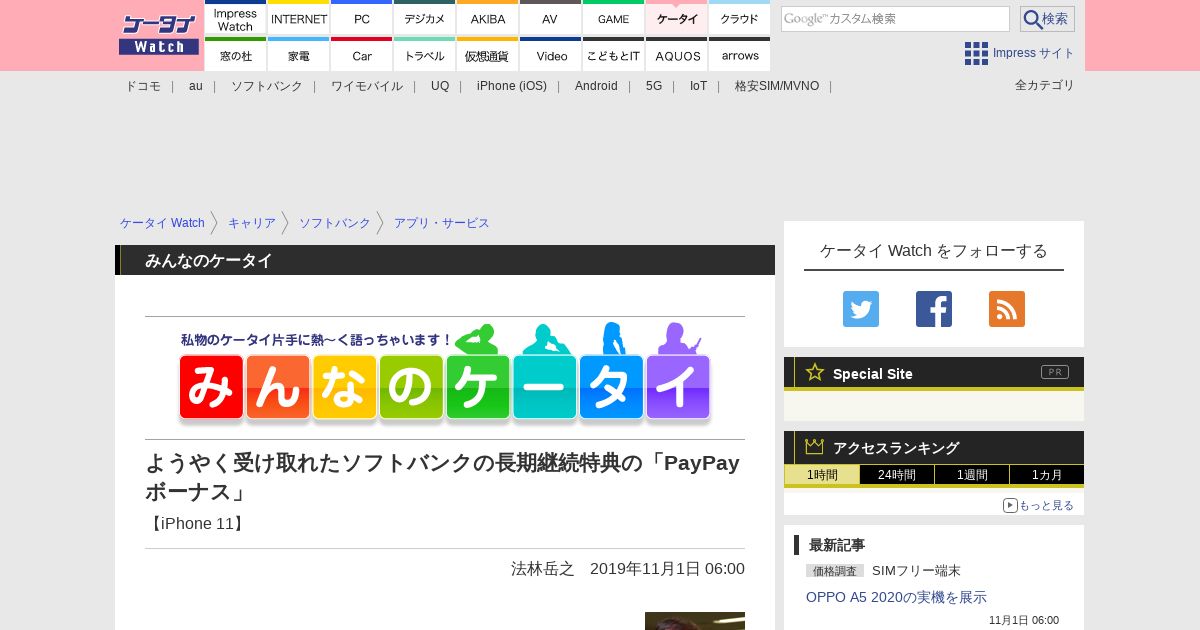Select Android category
Screen dimensions: 1200x630
(596, 86)
